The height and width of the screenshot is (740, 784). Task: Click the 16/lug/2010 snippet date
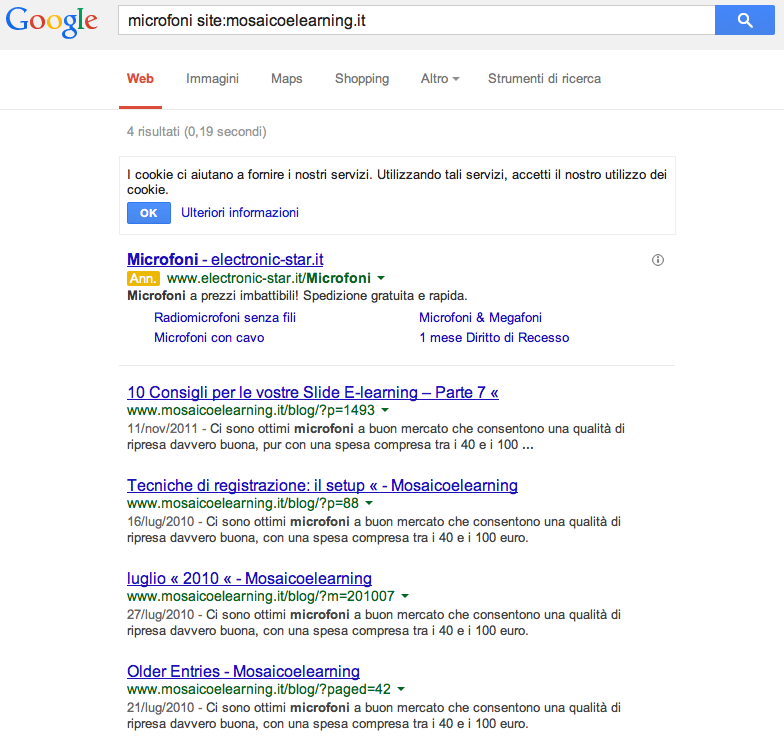pyautogui.click(x=160, y=522)
